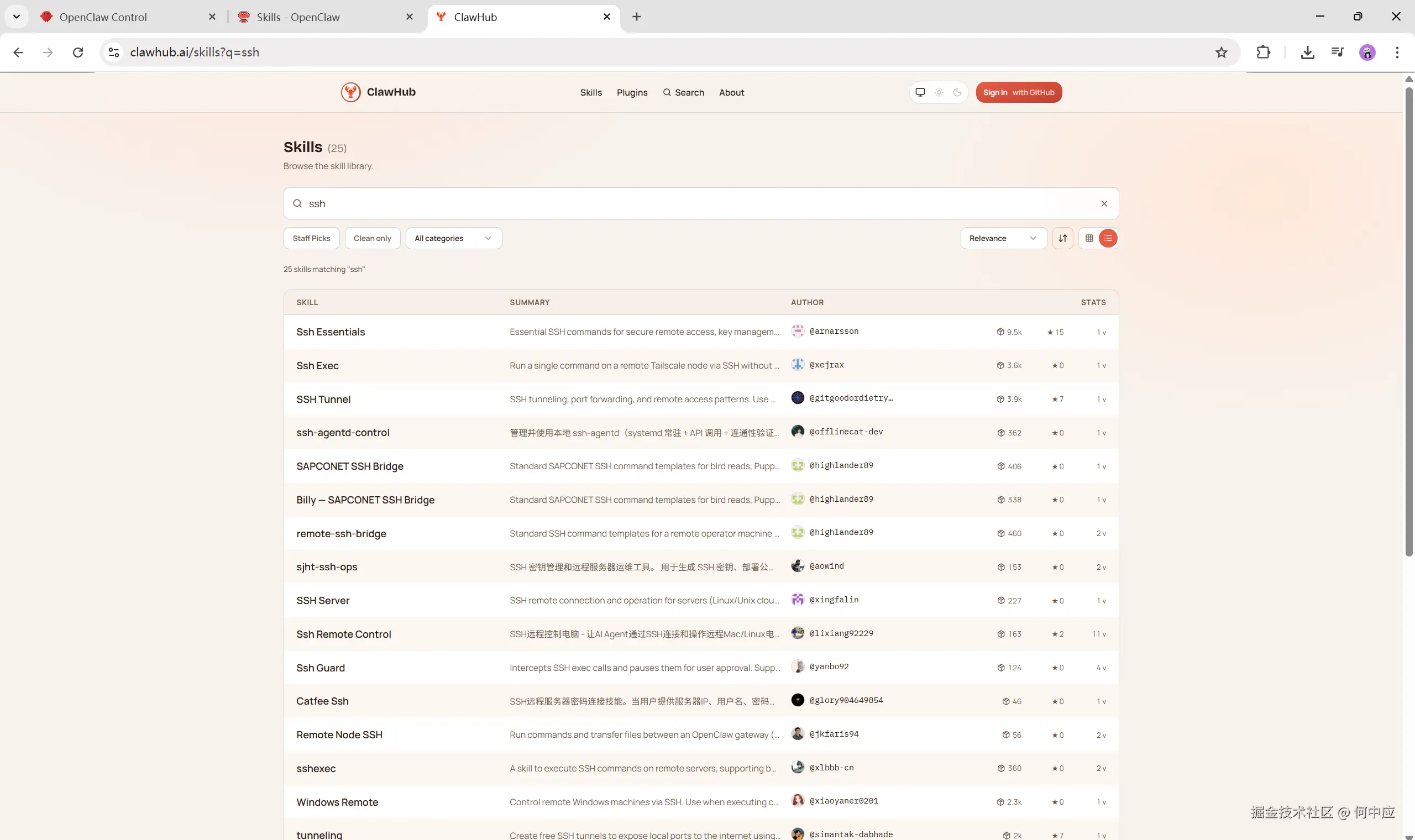Select the dark theme moon icon
Image resolution: width=1415 pixels, height=840 pixels.
(957, 92)
